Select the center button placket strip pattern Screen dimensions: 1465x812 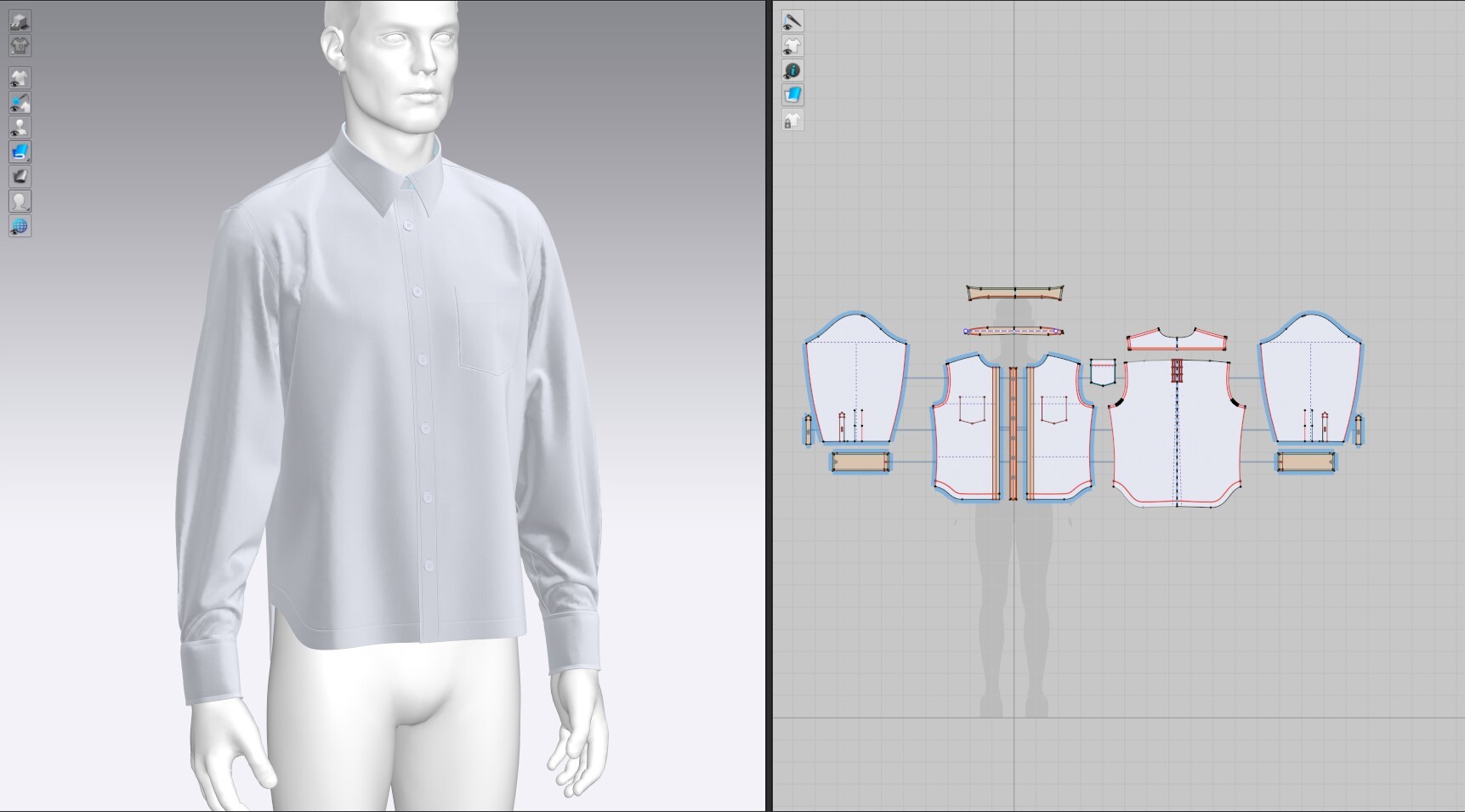click(x=1014, y=434)
